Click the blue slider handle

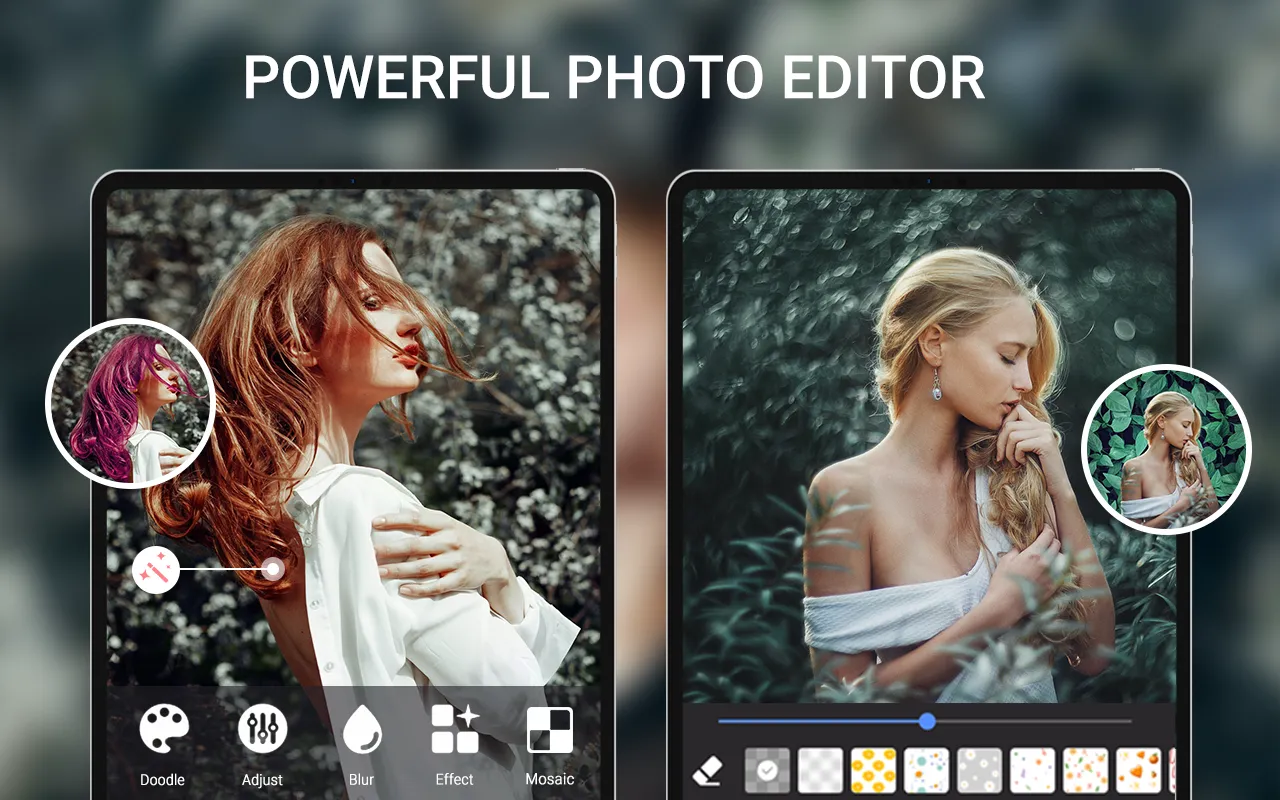927,721
